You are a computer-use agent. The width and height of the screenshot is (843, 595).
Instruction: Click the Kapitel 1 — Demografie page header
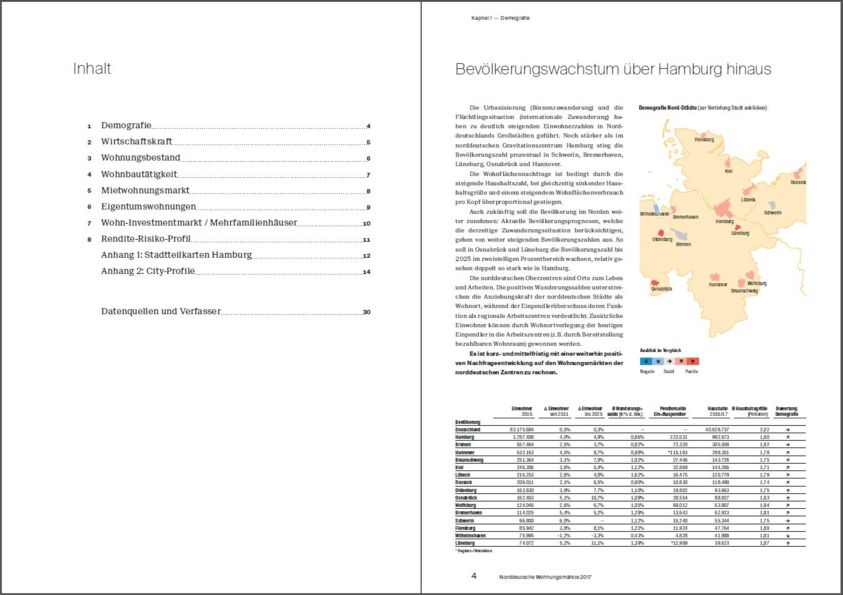coord(501,18)
